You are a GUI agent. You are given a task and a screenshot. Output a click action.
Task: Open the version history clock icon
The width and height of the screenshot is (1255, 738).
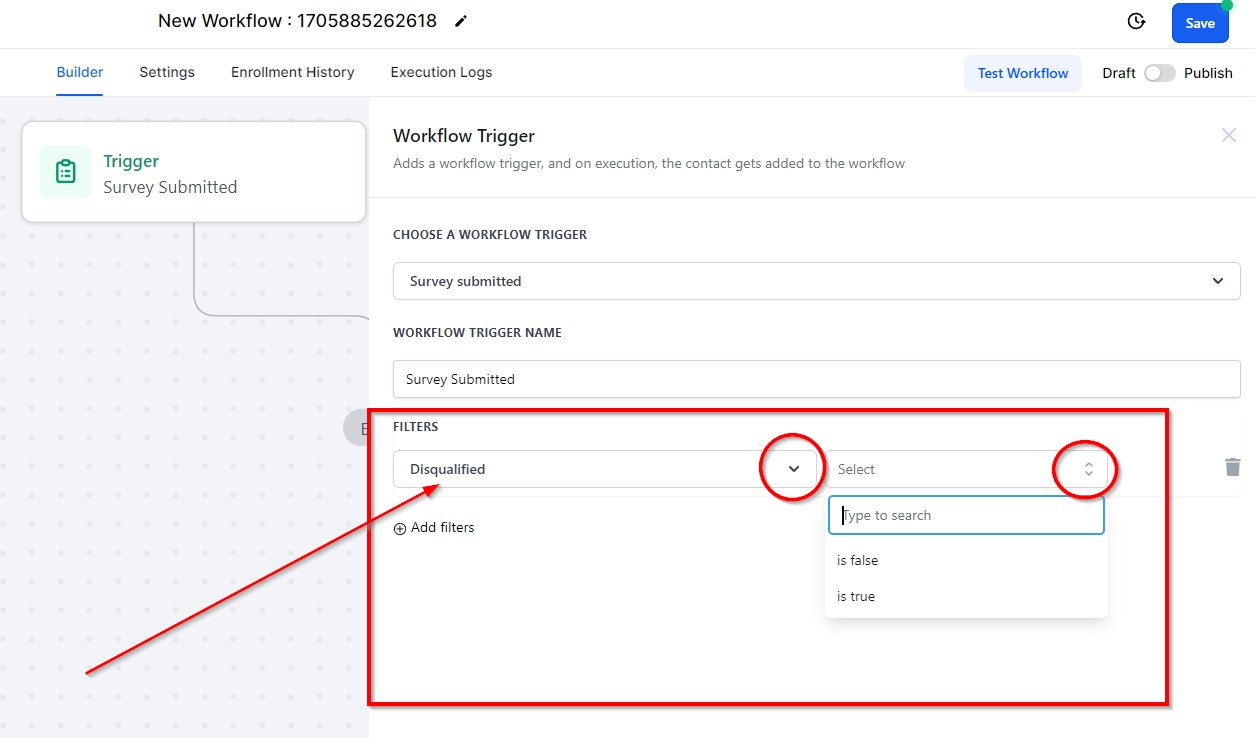pyautogui.click(x=1136, y=22)
